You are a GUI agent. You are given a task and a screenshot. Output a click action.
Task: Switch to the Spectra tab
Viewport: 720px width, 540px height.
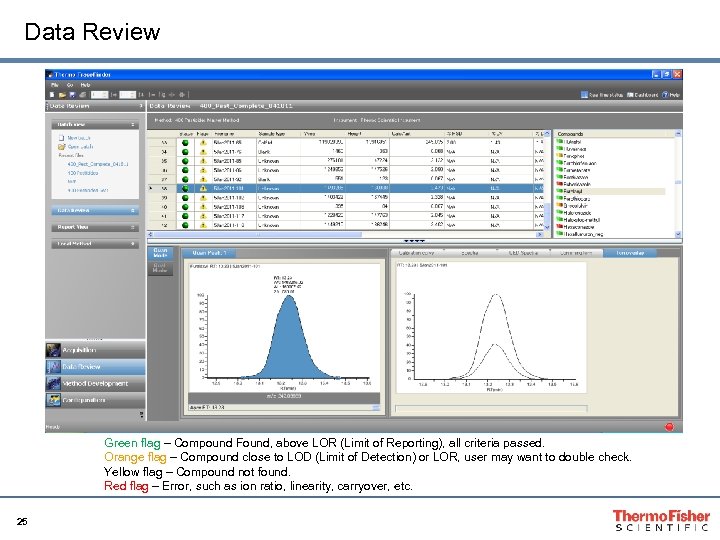pyautogui.click(x=470, y=253)
